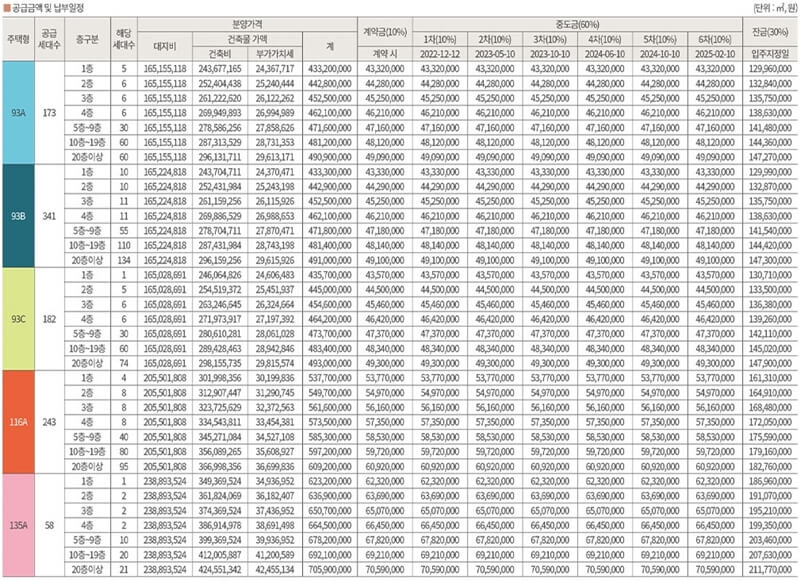Click the unit count 95 in 116A
800x581 pixels.
pos(124,467)
